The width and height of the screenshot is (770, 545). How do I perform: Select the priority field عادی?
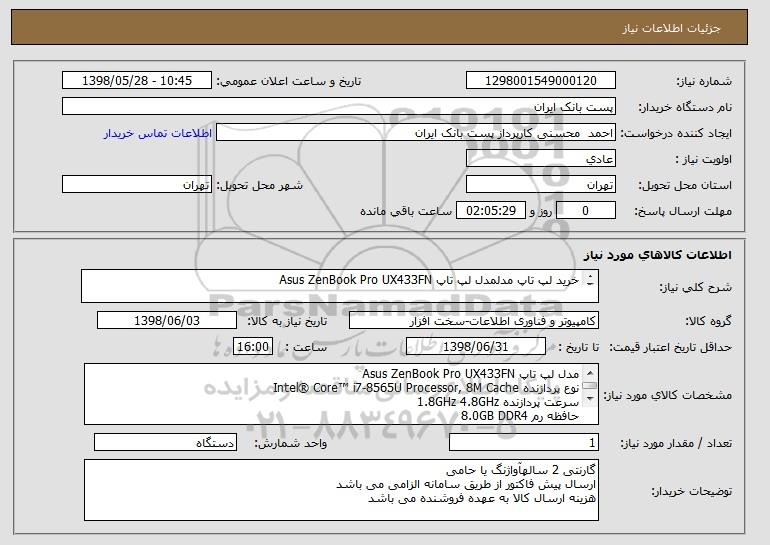[541, 159]
